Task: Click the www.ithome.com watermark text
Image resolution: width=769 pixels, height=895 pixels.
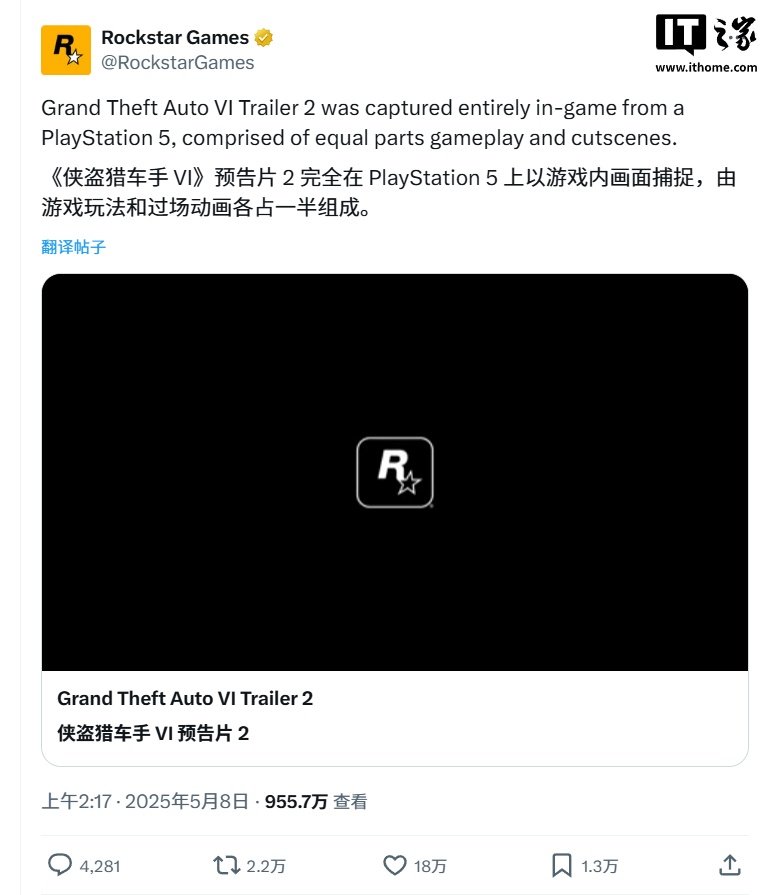Action: point(706,67)
